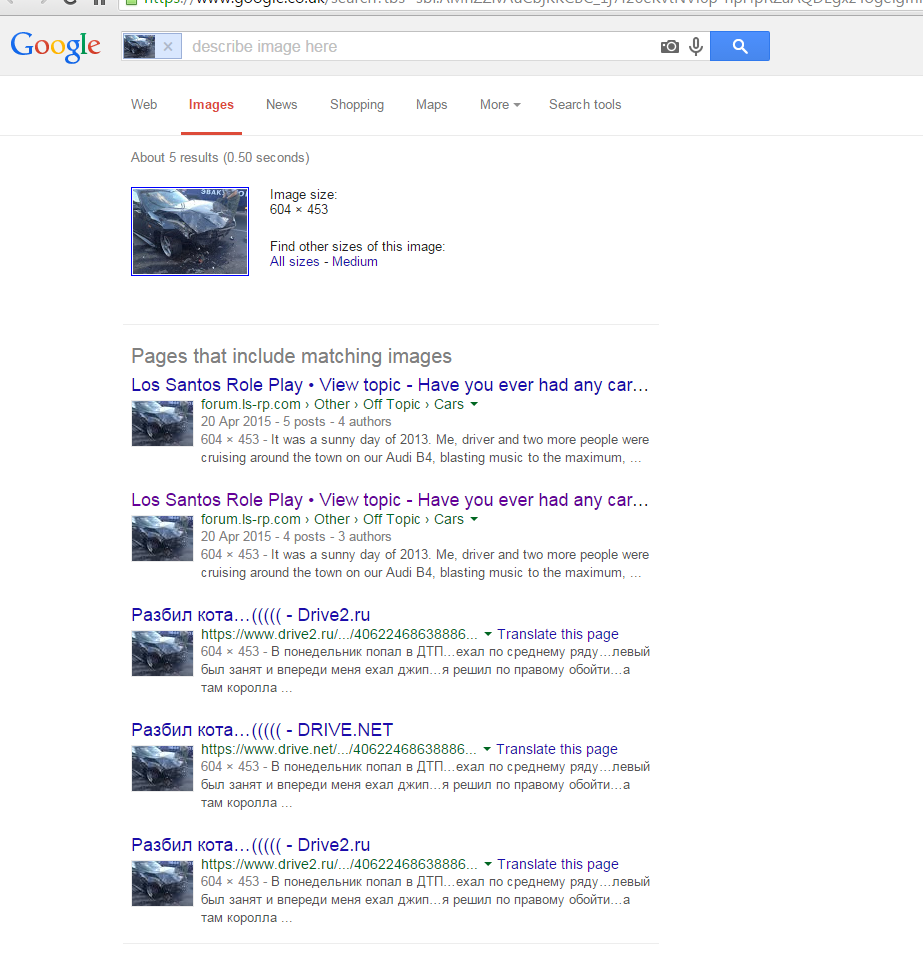Translate the DRIVE.NET page
Image resolution: width=923 pixels, height=954 pixels.
click(x=557, y=749)
